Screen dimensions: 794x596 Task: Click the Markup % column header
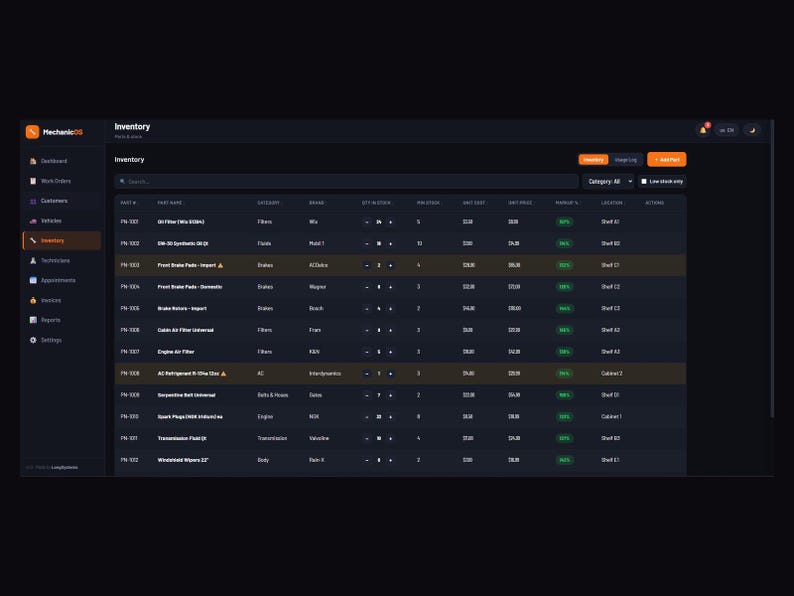tap(567, 203)
